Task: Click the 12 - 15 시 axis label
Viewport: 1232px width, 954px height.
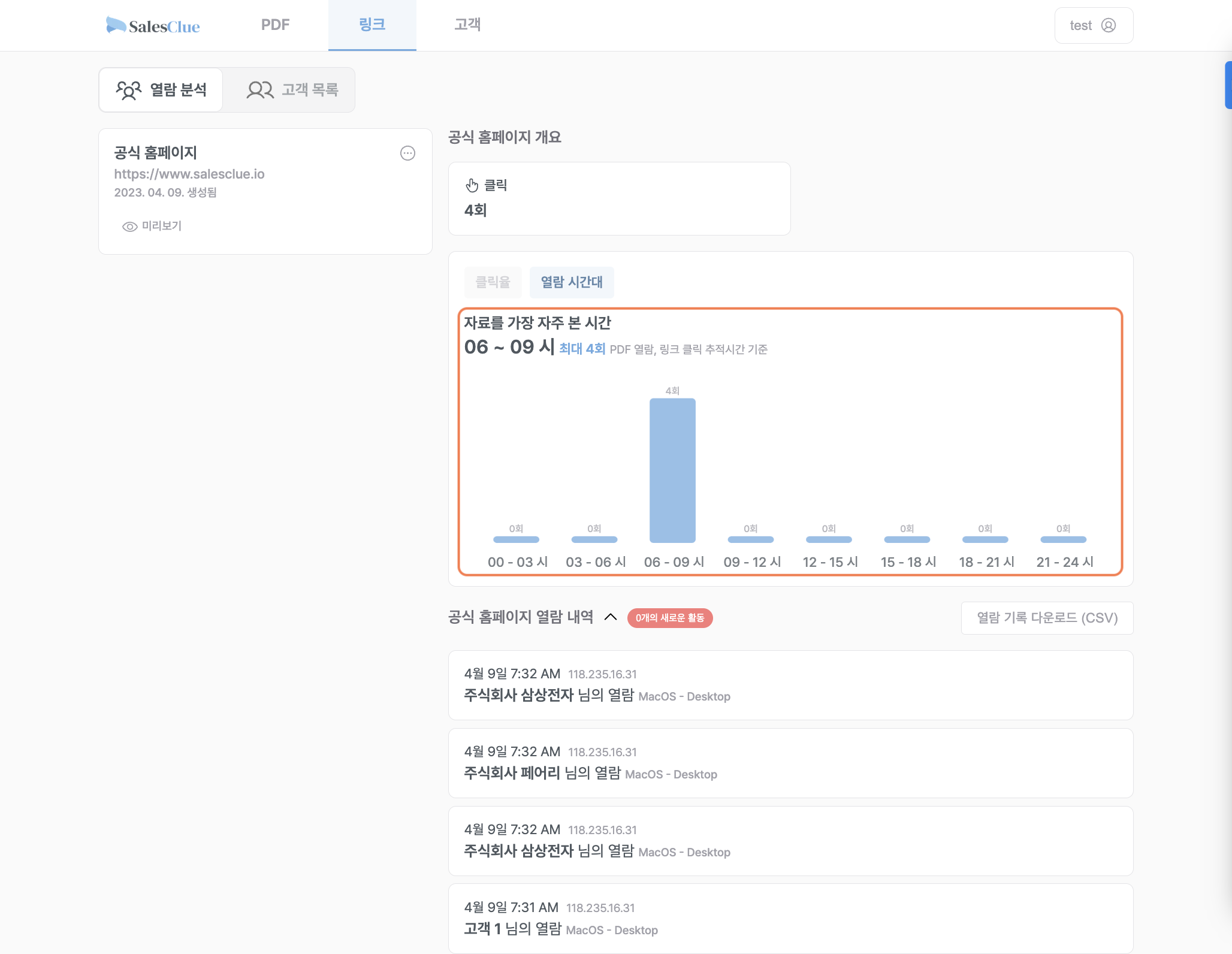Action: tap(830, 562)
